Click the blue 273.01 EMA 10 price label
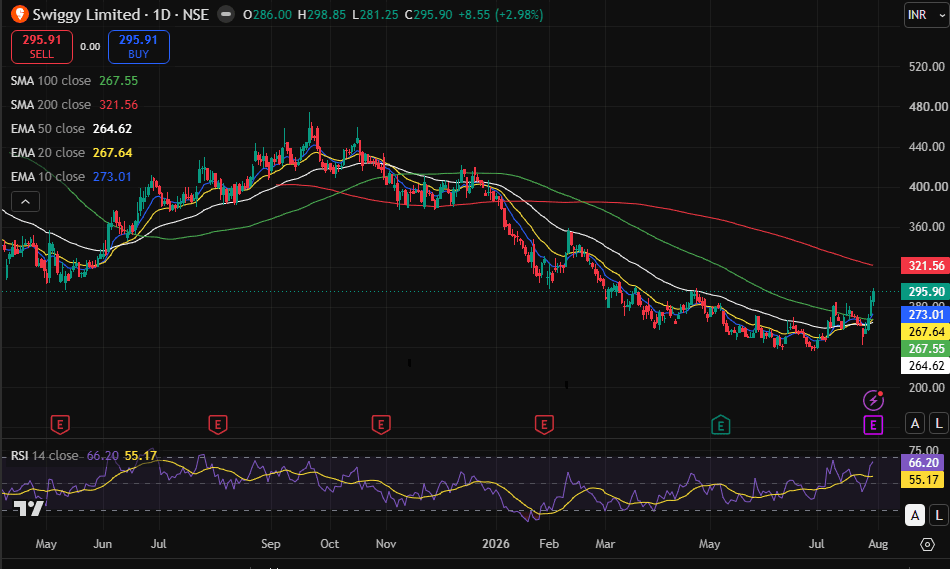The image size is (950, 569). (925, 314)
